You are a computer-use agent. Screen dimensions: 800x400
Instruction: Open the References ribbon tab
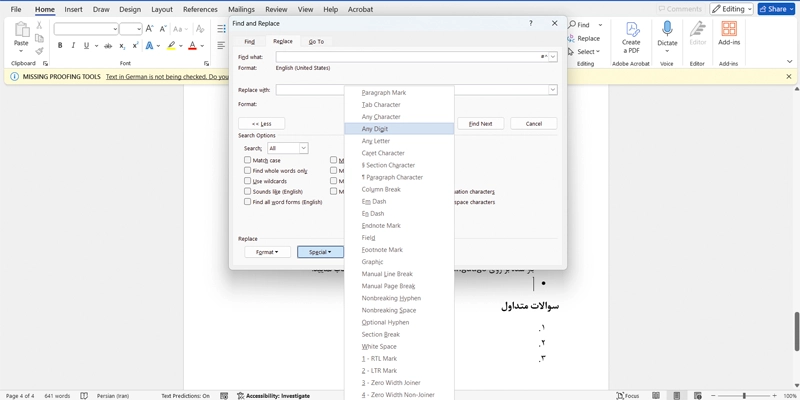click(200, 9)
